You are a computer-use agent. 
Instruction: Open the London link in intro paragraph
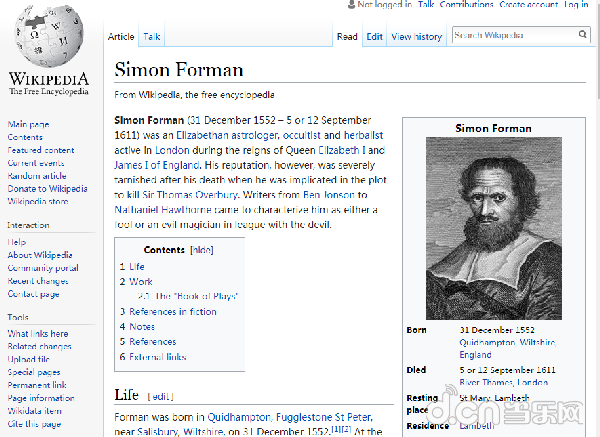point(172,150)
